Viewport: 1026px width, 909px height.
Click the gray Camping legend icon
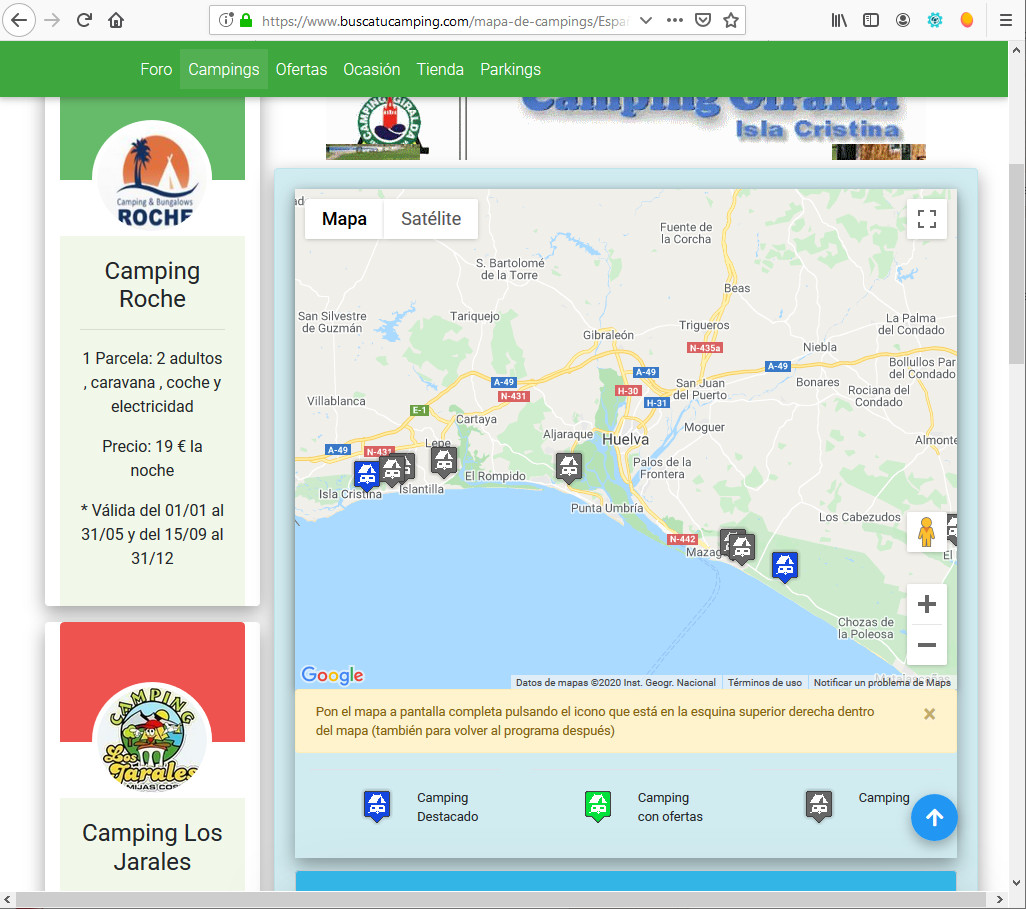[819, 806]
